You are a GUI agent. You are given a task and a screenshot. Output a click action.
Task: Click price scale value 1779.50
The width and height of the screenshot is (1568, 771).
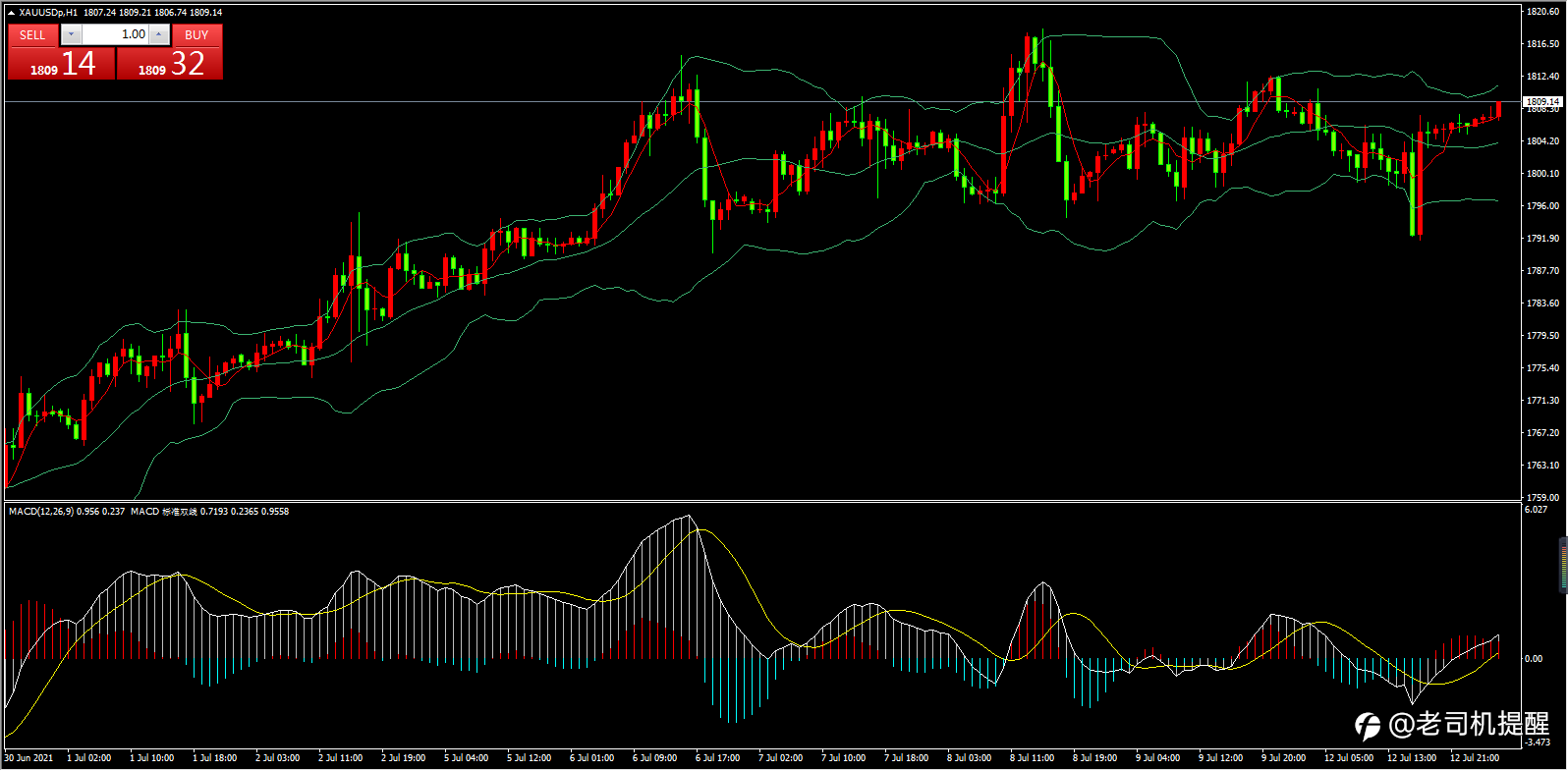click(x=1542, y=336)
